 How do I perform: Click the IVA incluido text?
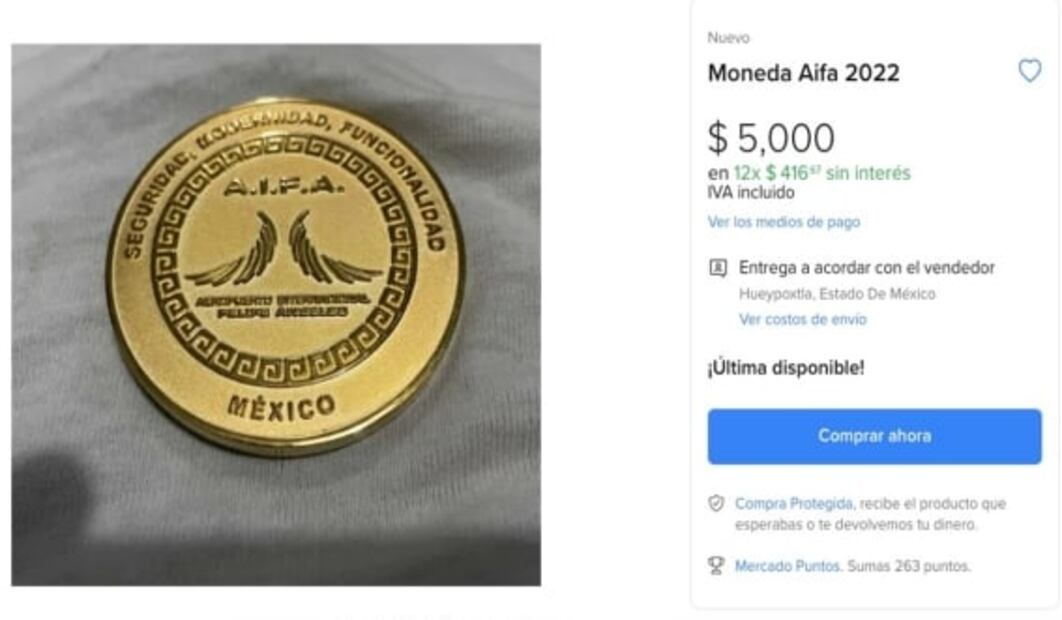pos(751,193)
